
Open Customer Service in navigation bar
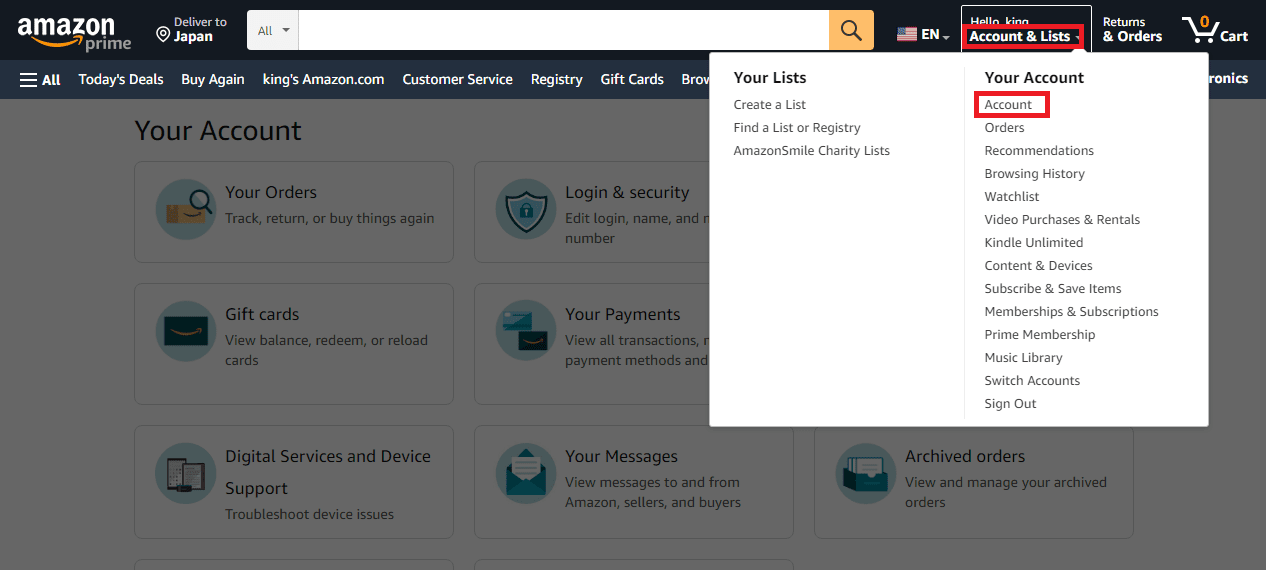pos(457,80)
